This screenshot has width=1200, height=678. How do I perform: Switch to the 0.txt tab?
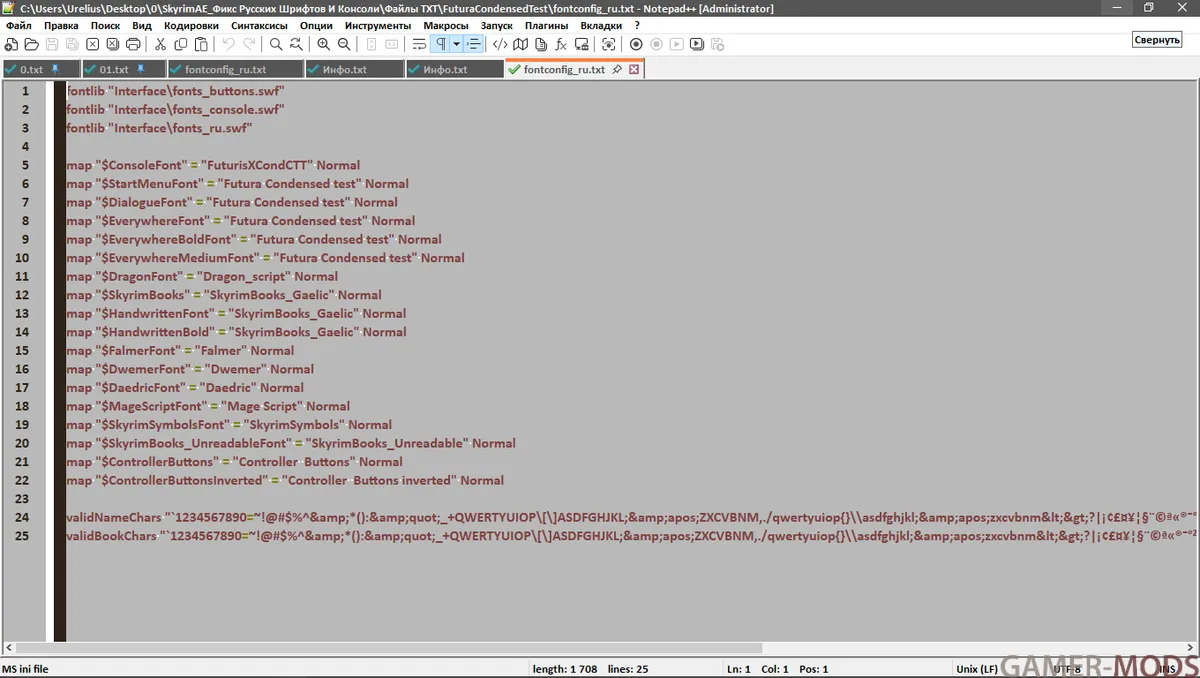[32, 70]
